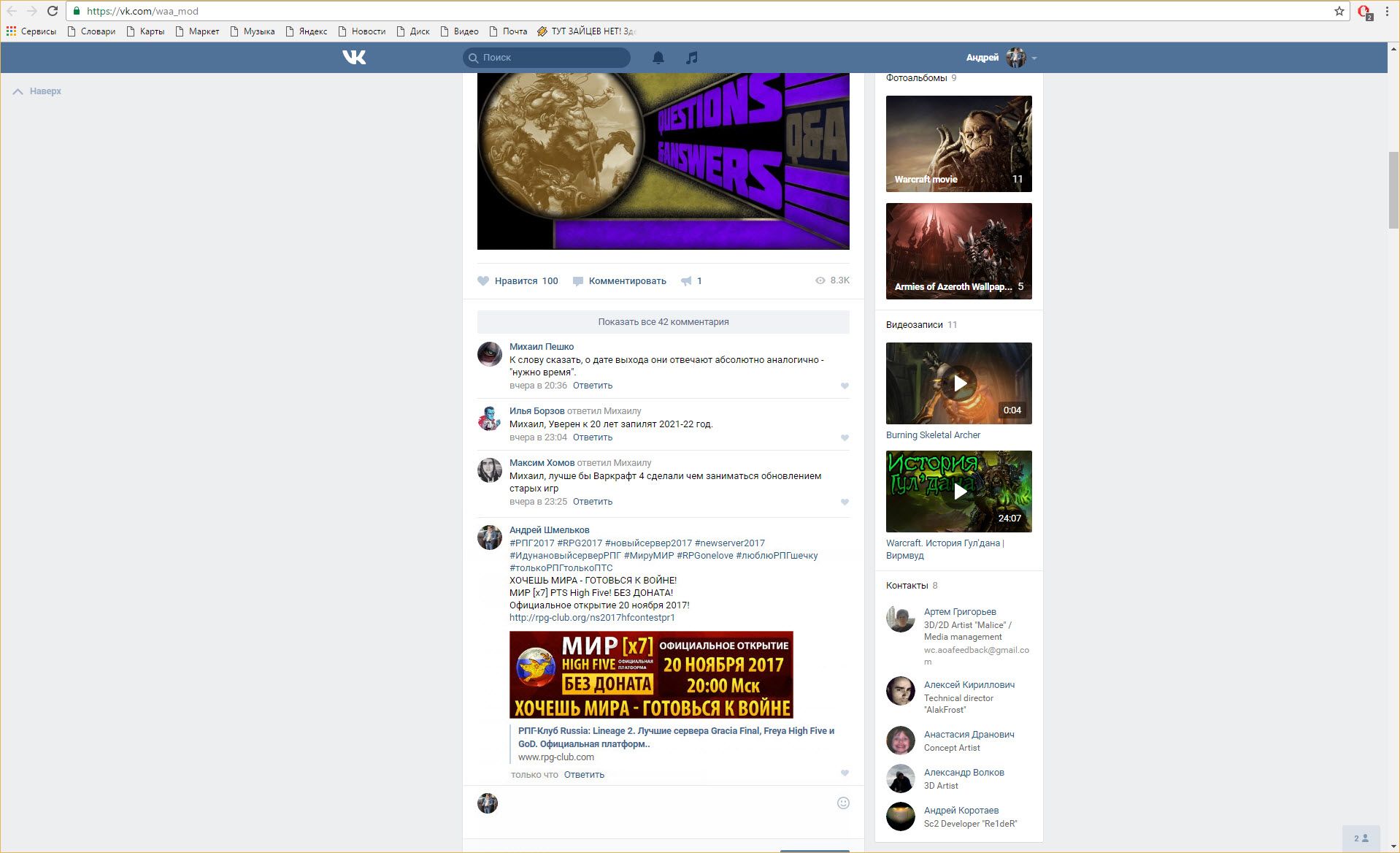Expand all 42 comments

tap(663, 321)
